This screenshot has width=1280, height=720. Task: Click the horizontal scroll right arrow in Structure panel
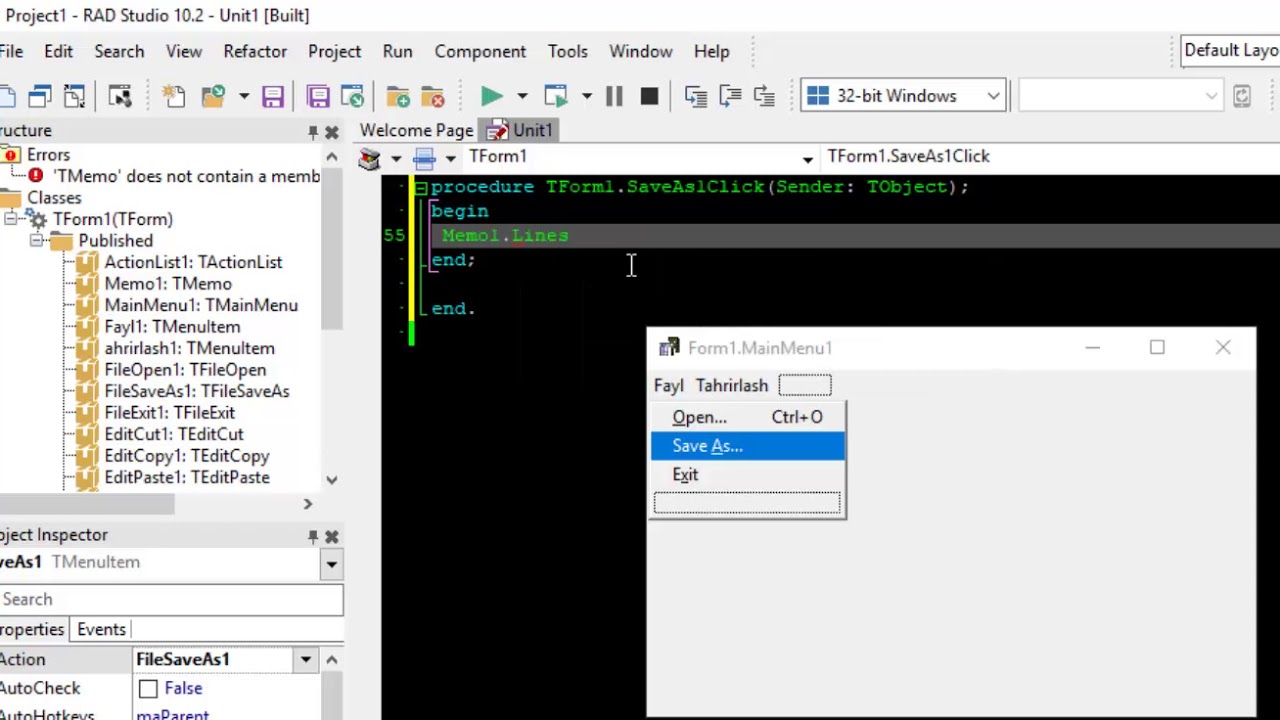coord(307,505)
